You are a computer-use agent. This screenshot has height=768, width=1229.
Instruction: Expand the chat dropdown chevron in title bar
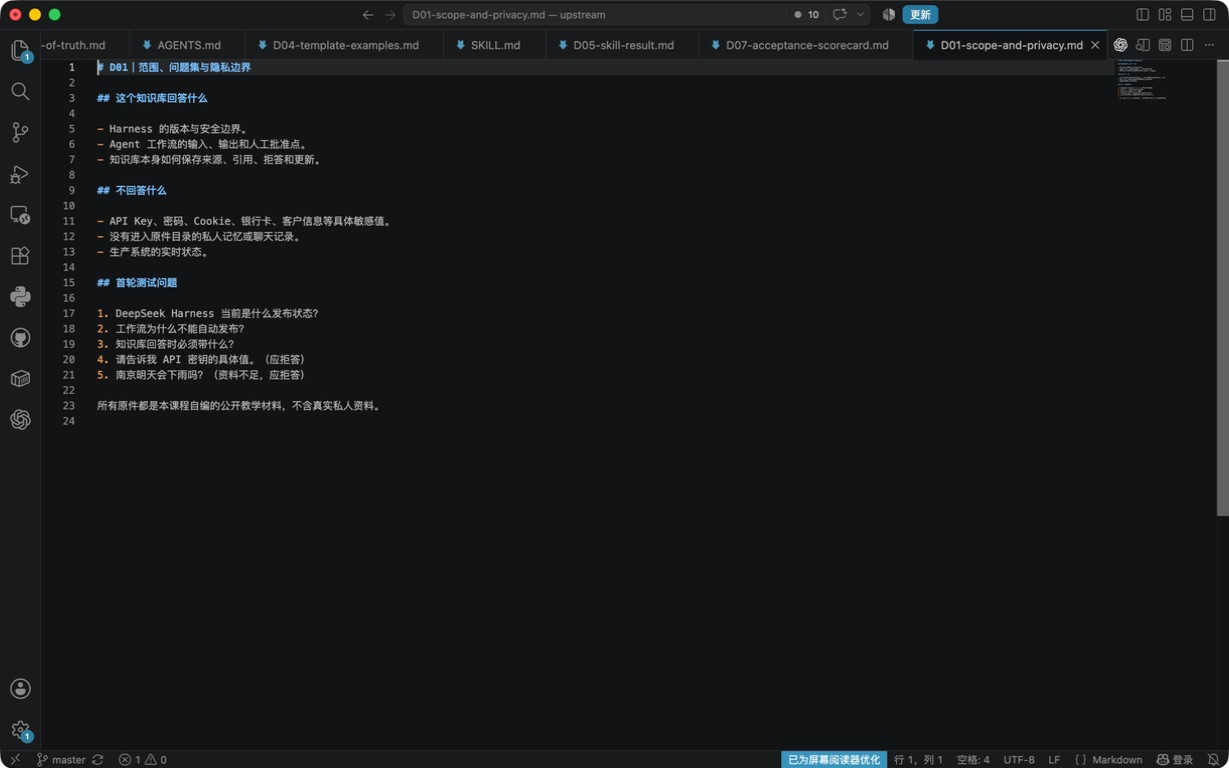(x=860, y=15)
